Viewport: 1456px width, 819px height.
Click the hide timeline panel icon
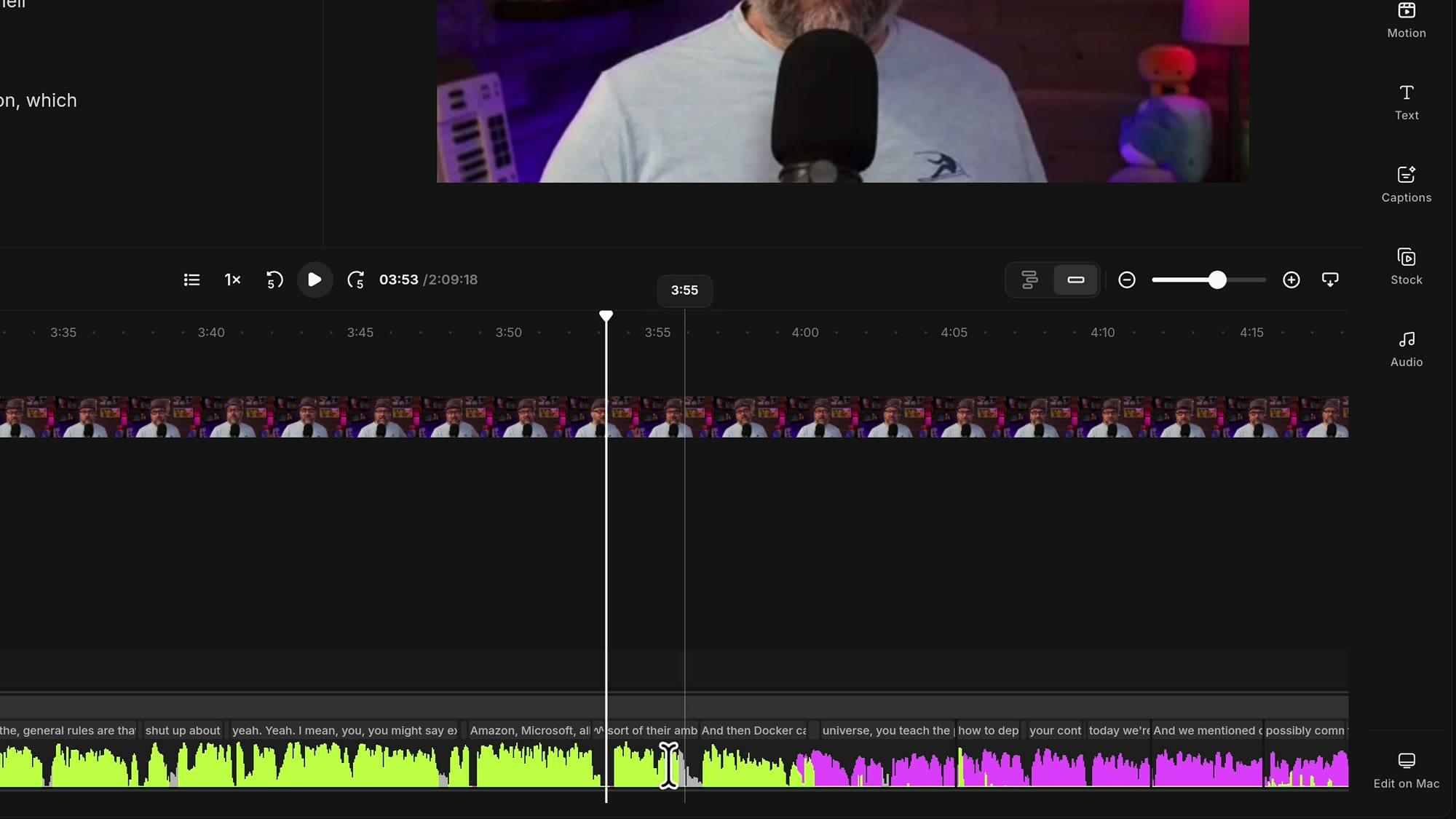pyautogui.click(x=1330, y=280)
